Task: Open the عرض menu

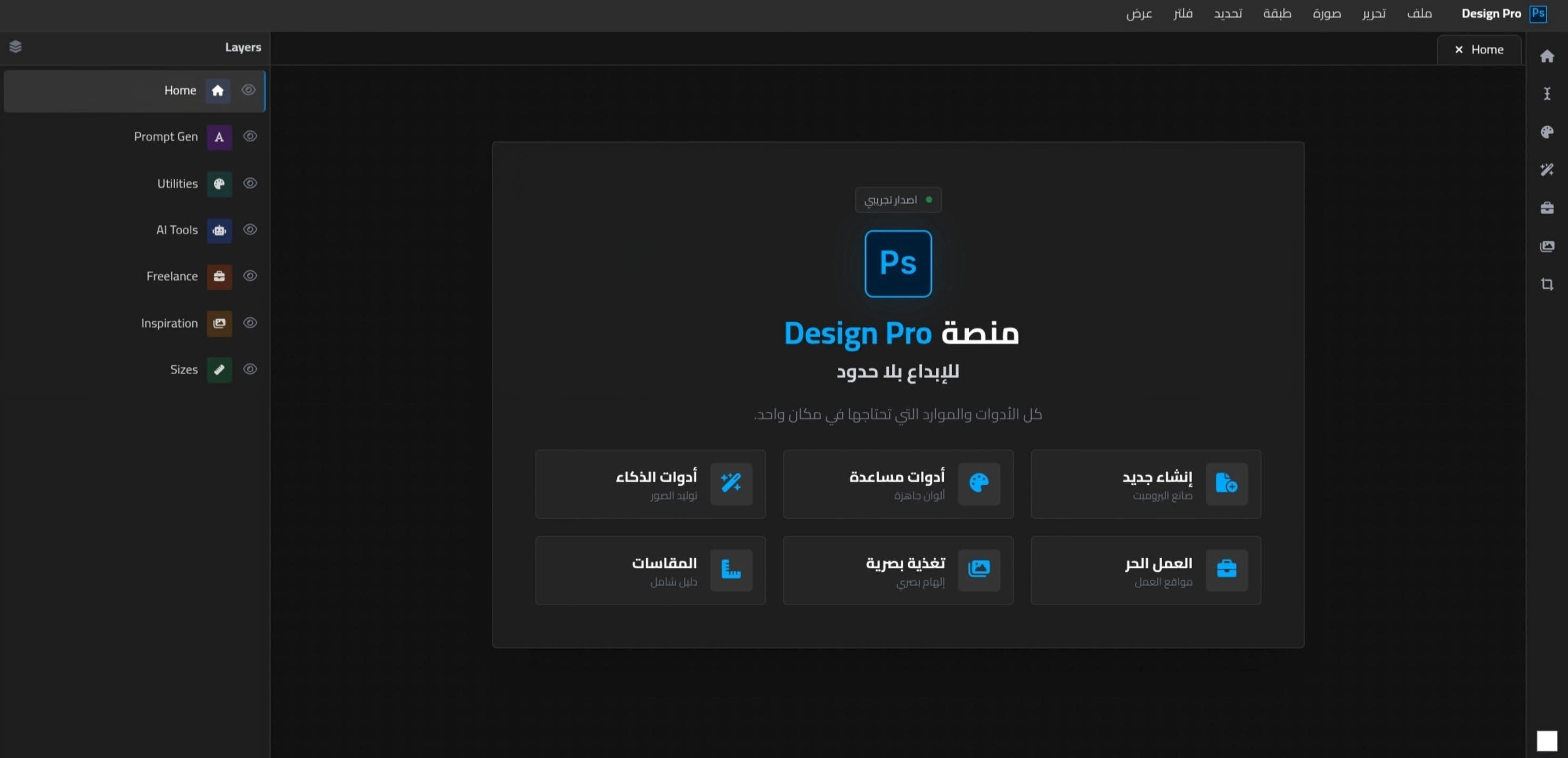Action: click(x=1139, y=13)
